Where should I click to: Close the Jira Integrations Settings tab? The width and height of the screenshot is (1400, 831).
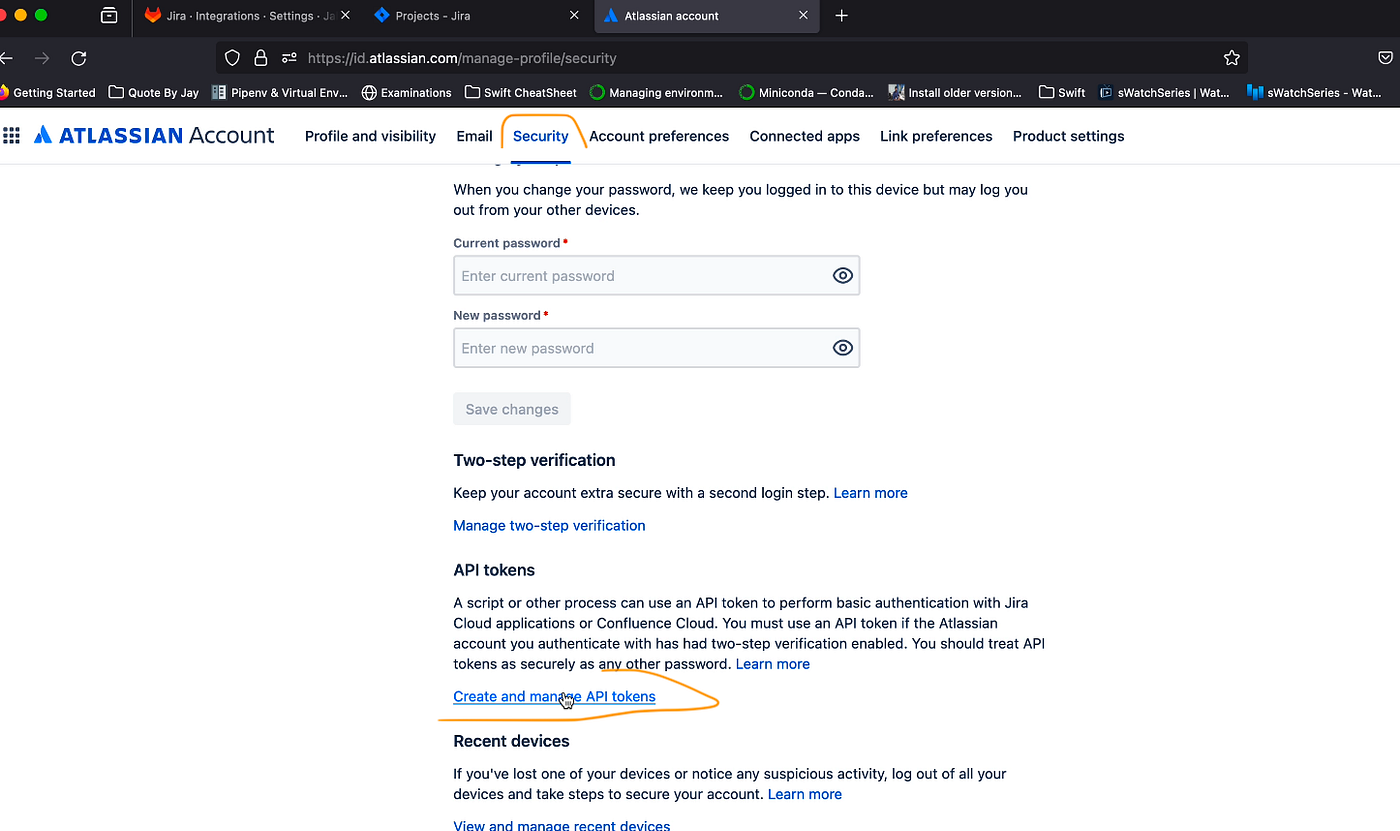[x=345, y=16]
